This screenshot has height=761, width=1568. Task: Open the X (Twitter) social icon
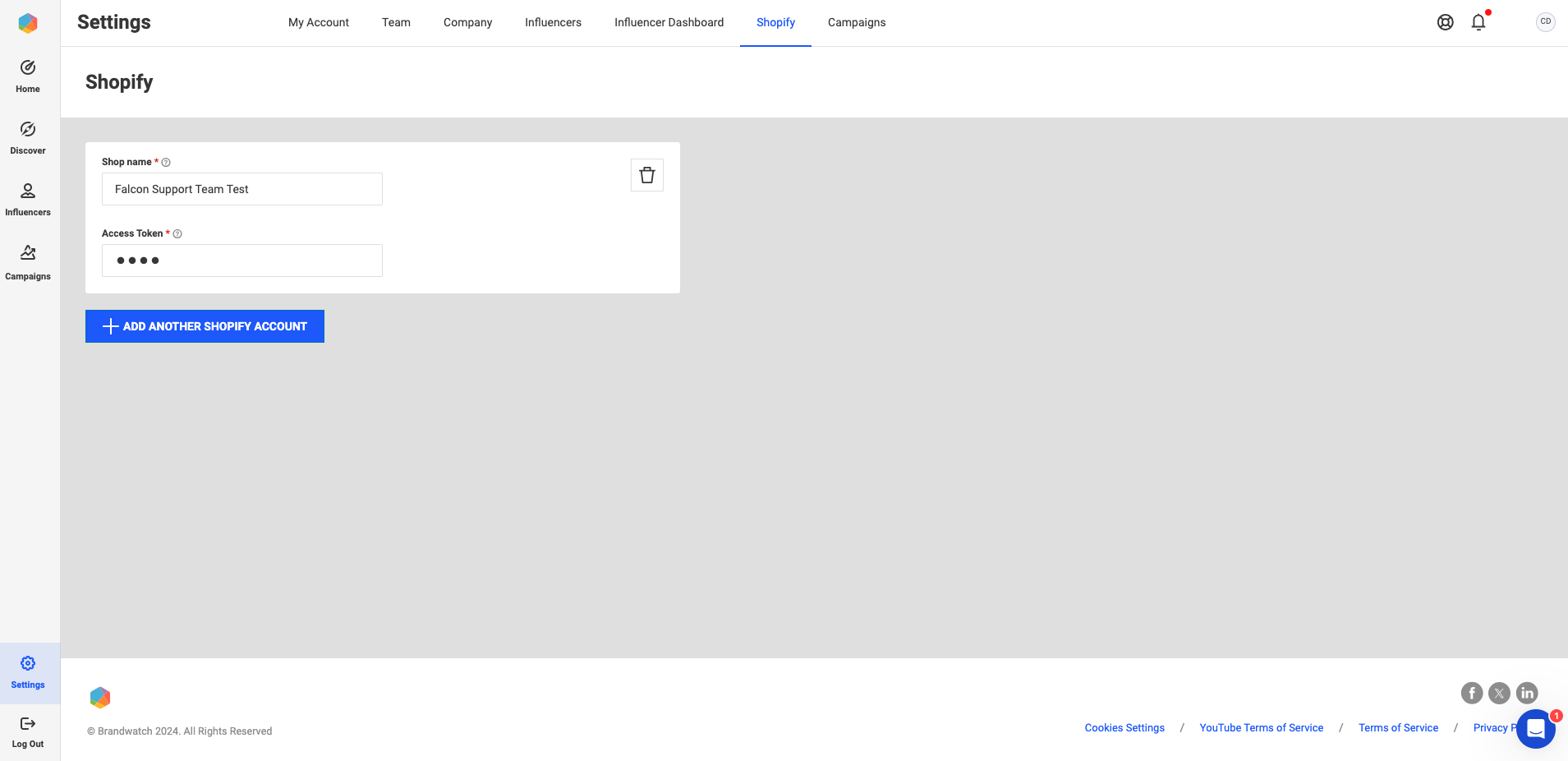point(1500,693)
